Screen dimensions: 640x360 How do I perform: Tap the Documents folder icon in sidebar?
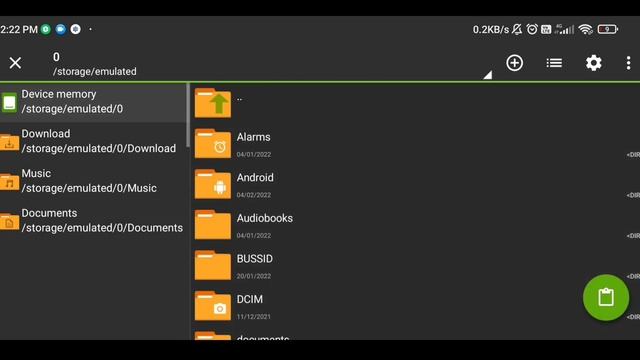click(9, 222)
